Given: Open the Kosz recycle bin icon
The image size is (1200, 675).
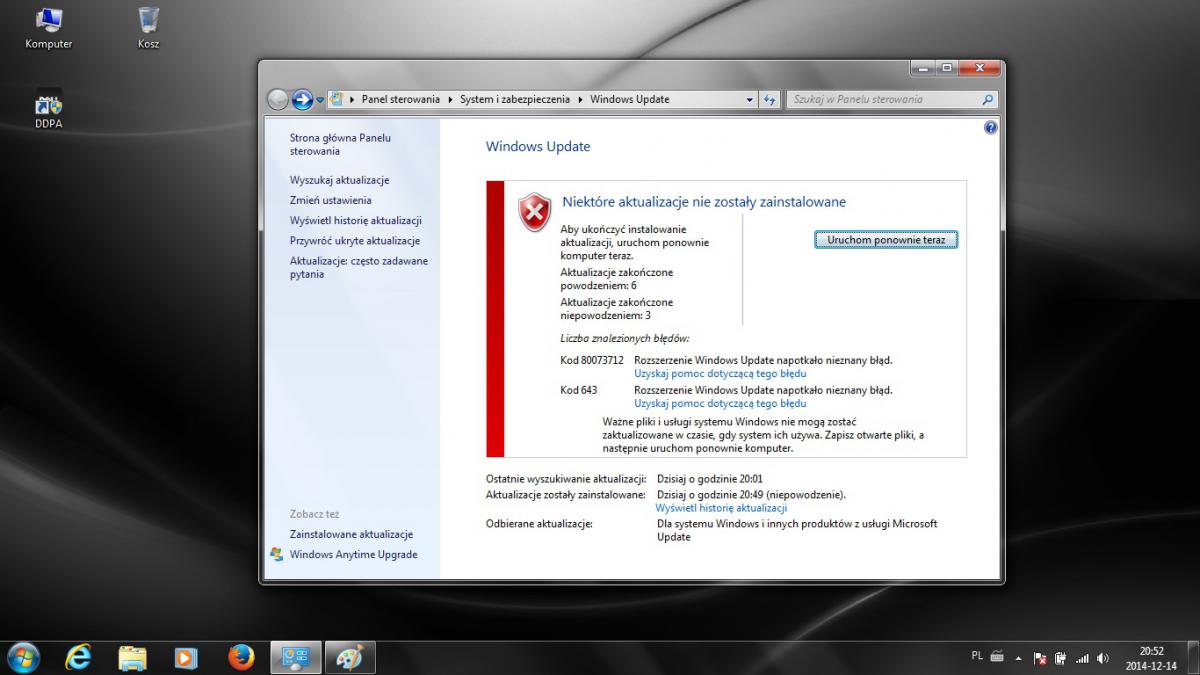Looking at the screenshot, I should pos(148,28).
